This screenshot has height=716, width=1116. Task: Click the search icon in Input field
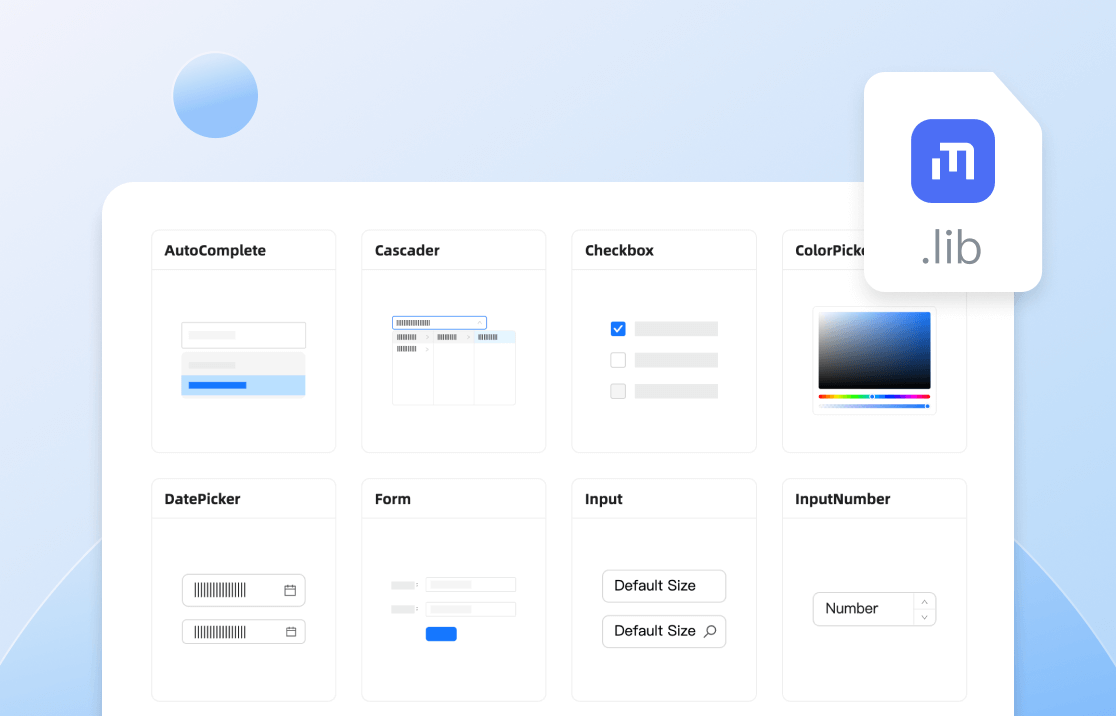710,631
